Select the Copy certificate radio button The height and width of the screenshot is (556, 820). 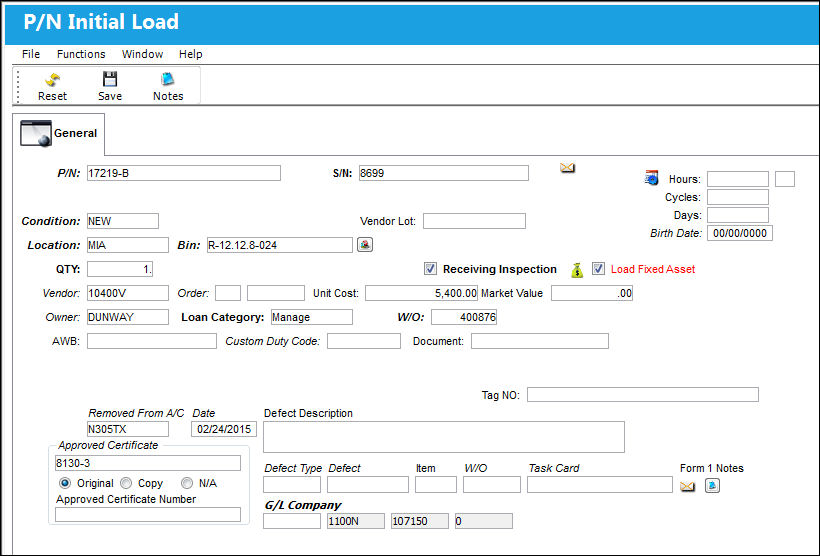tap(126, 483)
